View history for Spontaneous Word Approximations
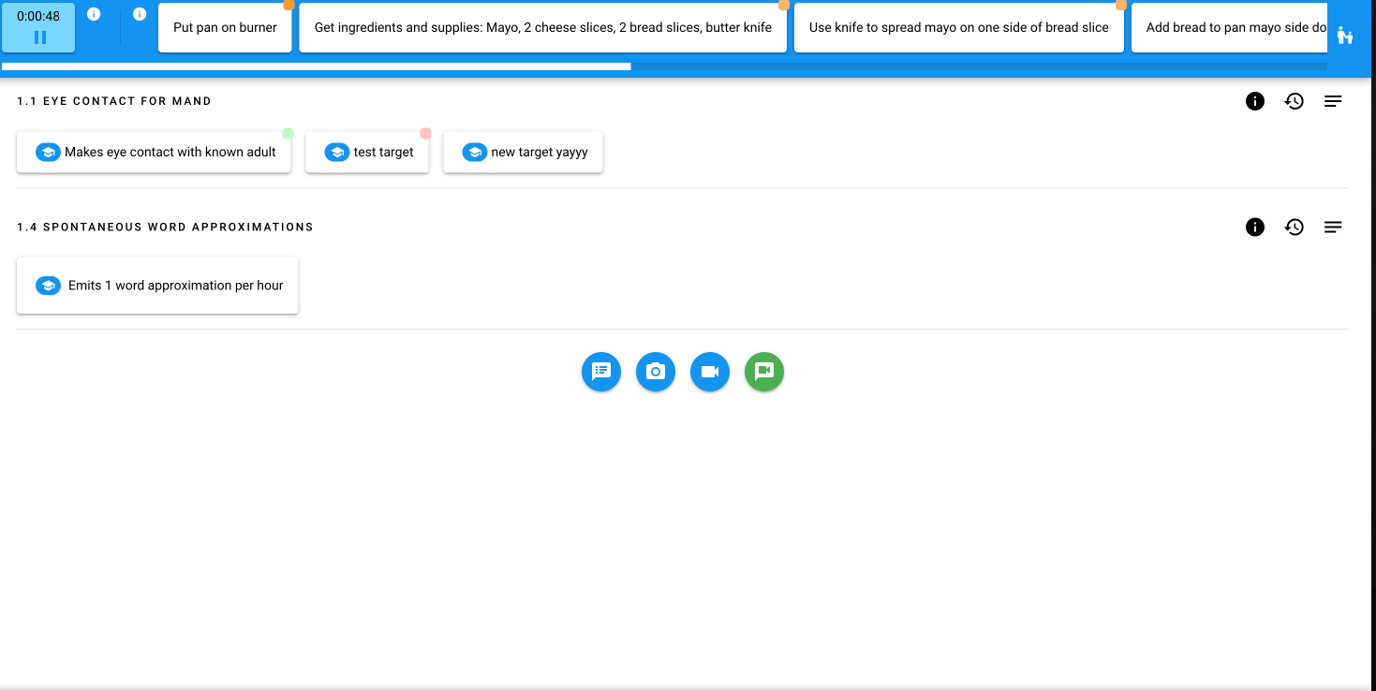The height and width of the screenshot is (691, 1376). [x=1294, y=227]
